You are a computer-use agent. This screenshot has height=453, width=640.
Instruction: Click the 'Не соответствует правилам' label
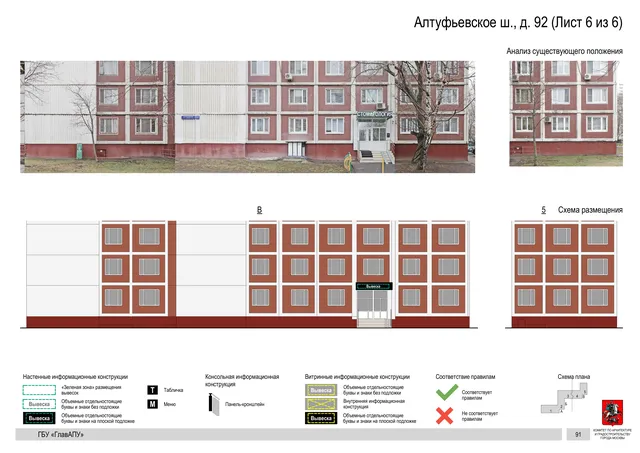coord(480,416)
